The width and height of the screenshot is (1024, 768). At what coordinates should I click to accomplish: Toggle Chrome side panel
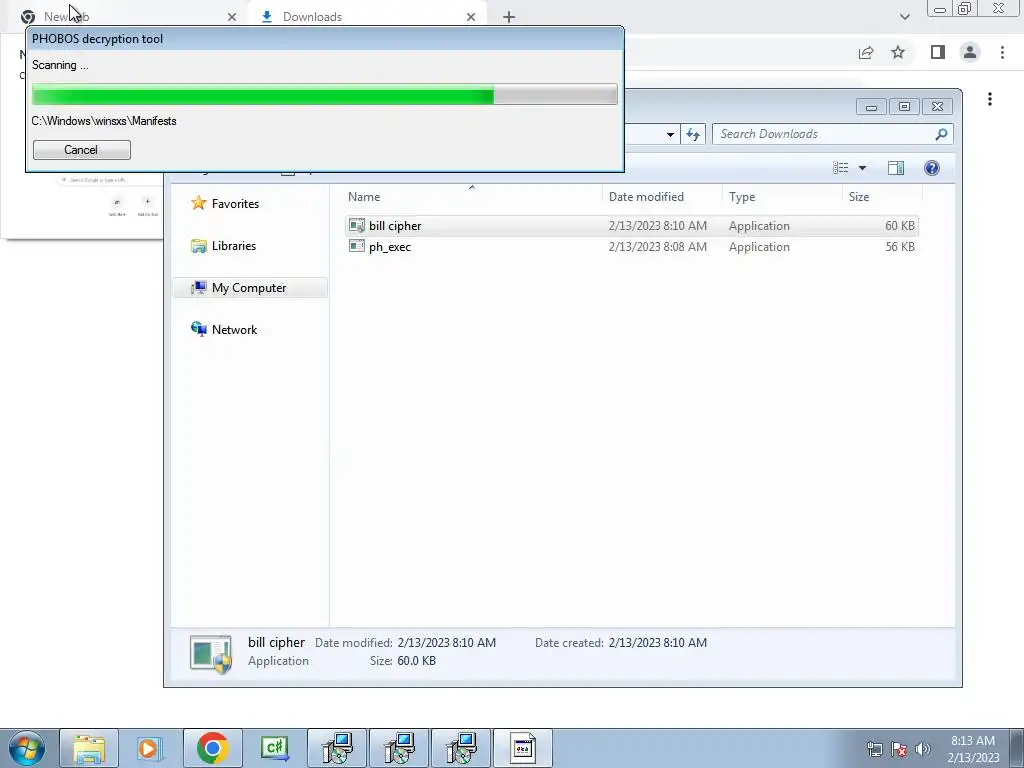pyautogui.click(x=938, y=52)
